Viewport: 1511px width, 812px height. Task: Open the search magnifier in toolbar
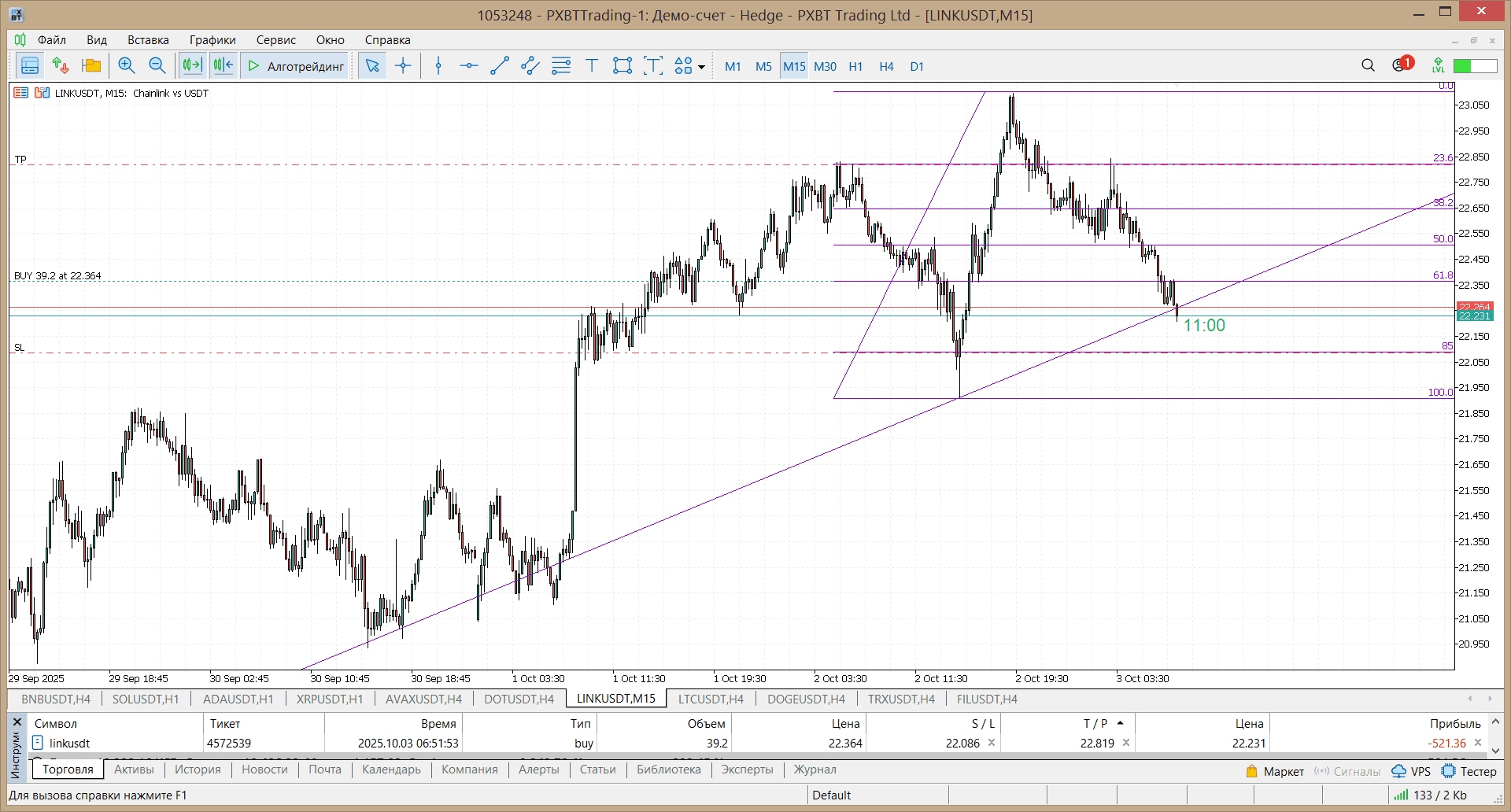click(1368, 66)
